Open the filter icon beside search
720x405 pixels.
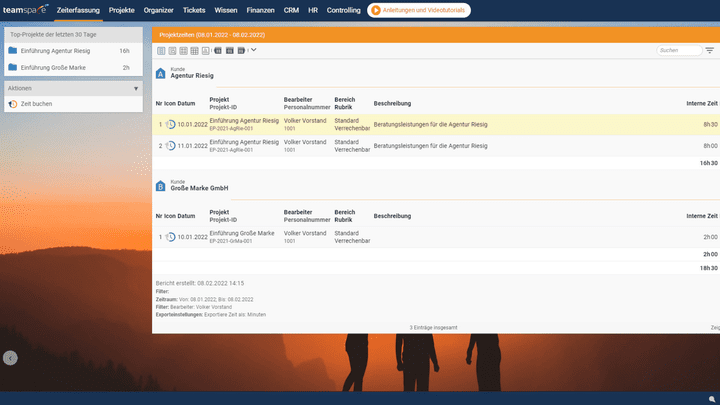click(710, 50)
